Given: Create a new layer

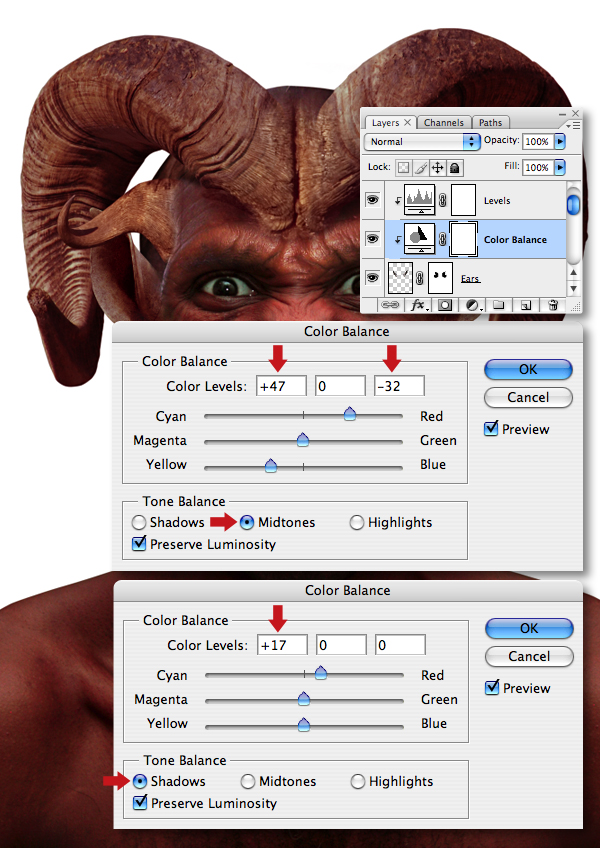Looking at the screenshot, I should coord(525,306).
